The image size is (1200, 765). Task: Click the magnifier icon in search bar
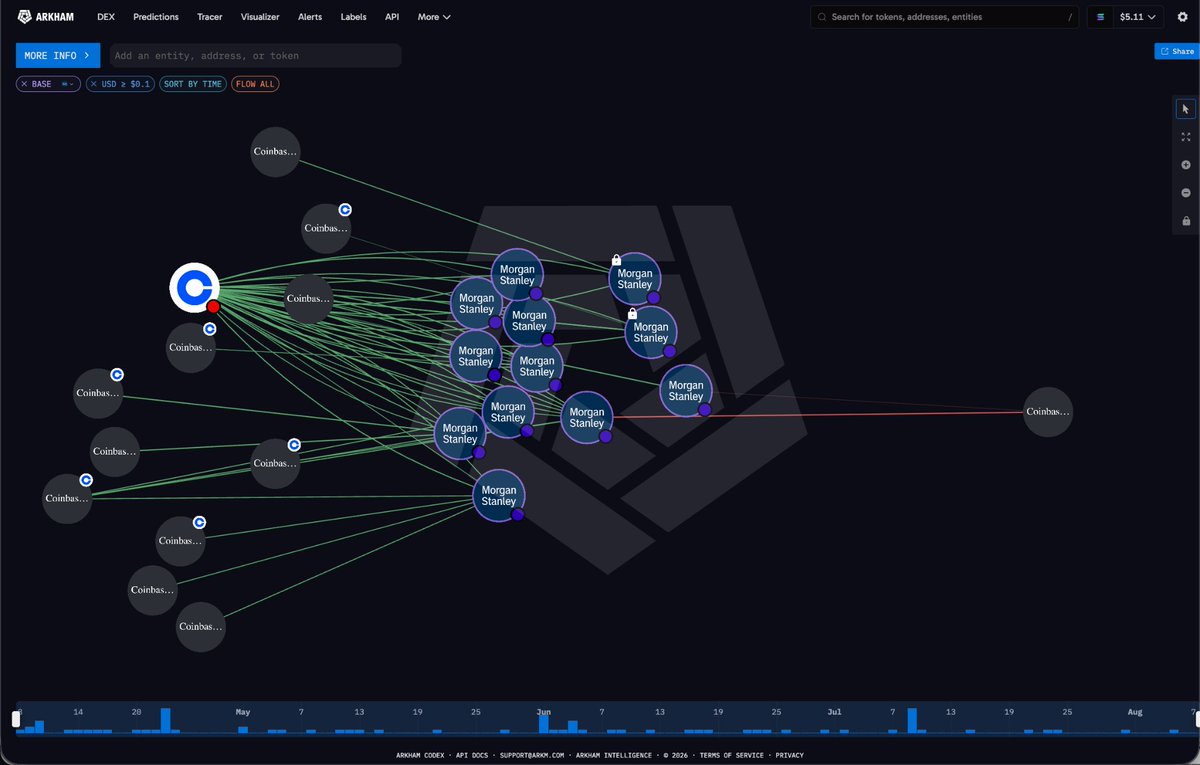click(822, 17)
